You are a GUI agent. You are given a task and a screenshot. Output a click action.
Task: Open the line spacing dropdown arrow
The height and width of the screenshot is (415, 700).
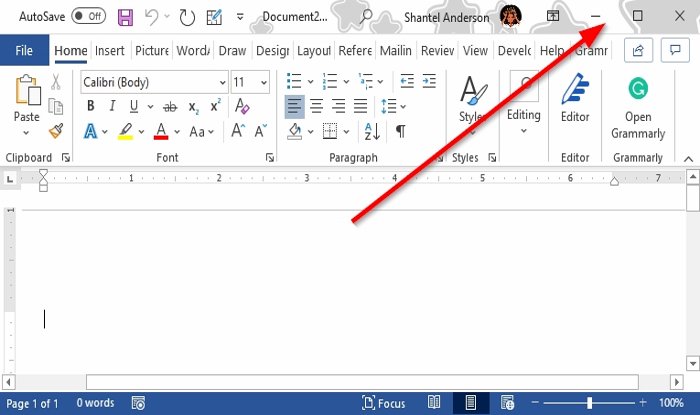click(403, 107)
